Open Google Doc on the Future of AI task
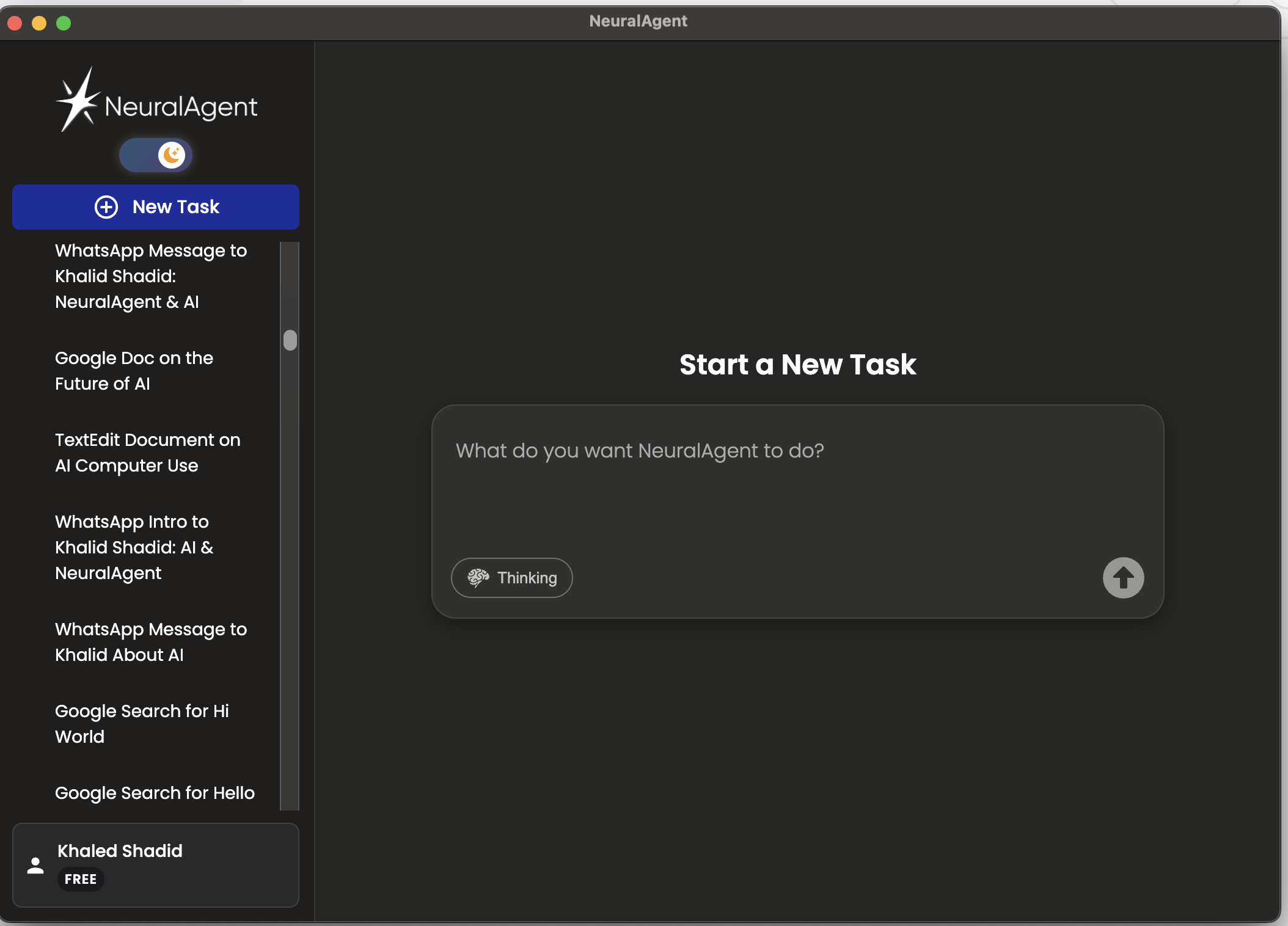Screen dimensions: 1288x926 [x=134, y=371]
